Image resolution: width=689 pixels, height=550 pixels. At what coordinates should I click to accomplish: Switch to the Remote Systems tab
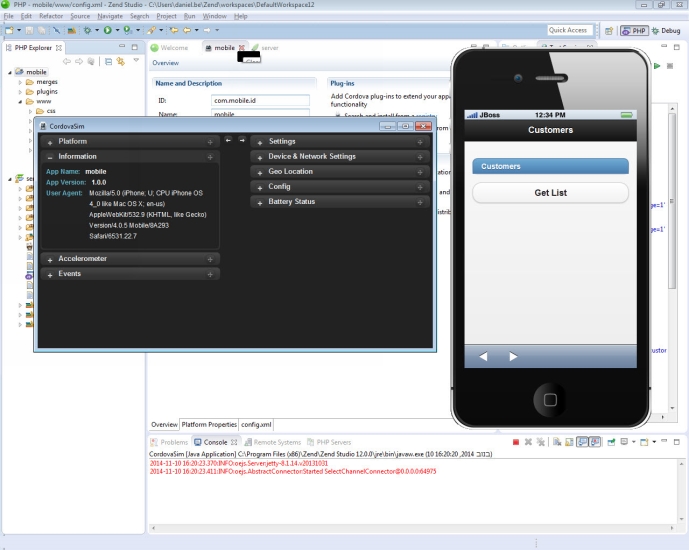pos(273,442)
